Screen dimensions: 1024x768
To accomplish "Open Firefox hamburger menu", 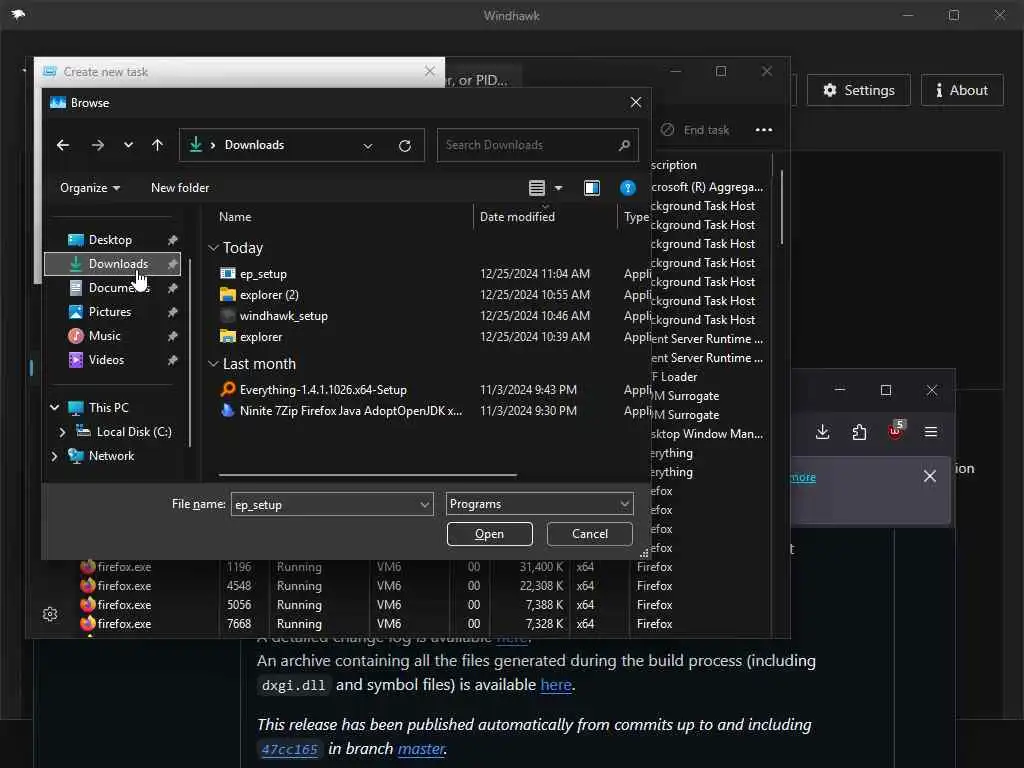I will point(931,432).
